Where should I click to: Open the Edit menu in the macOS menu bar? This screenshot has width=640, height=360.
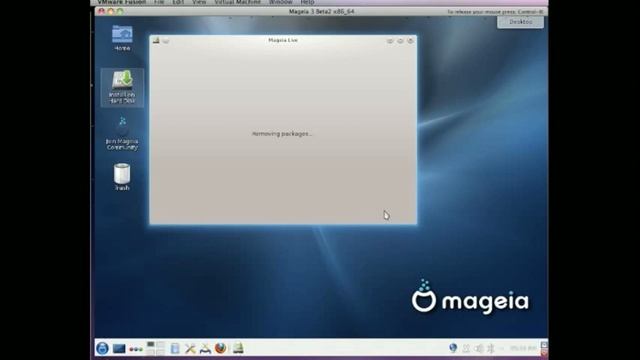coord(178,2)
